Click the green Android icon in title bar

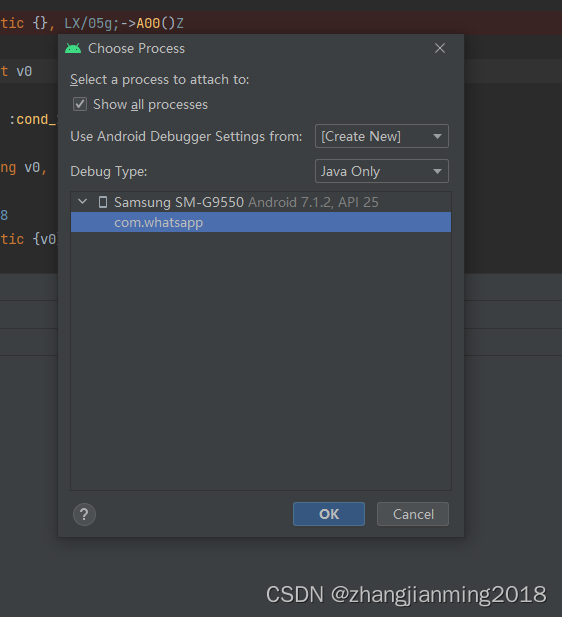click(x=73, y=48)
